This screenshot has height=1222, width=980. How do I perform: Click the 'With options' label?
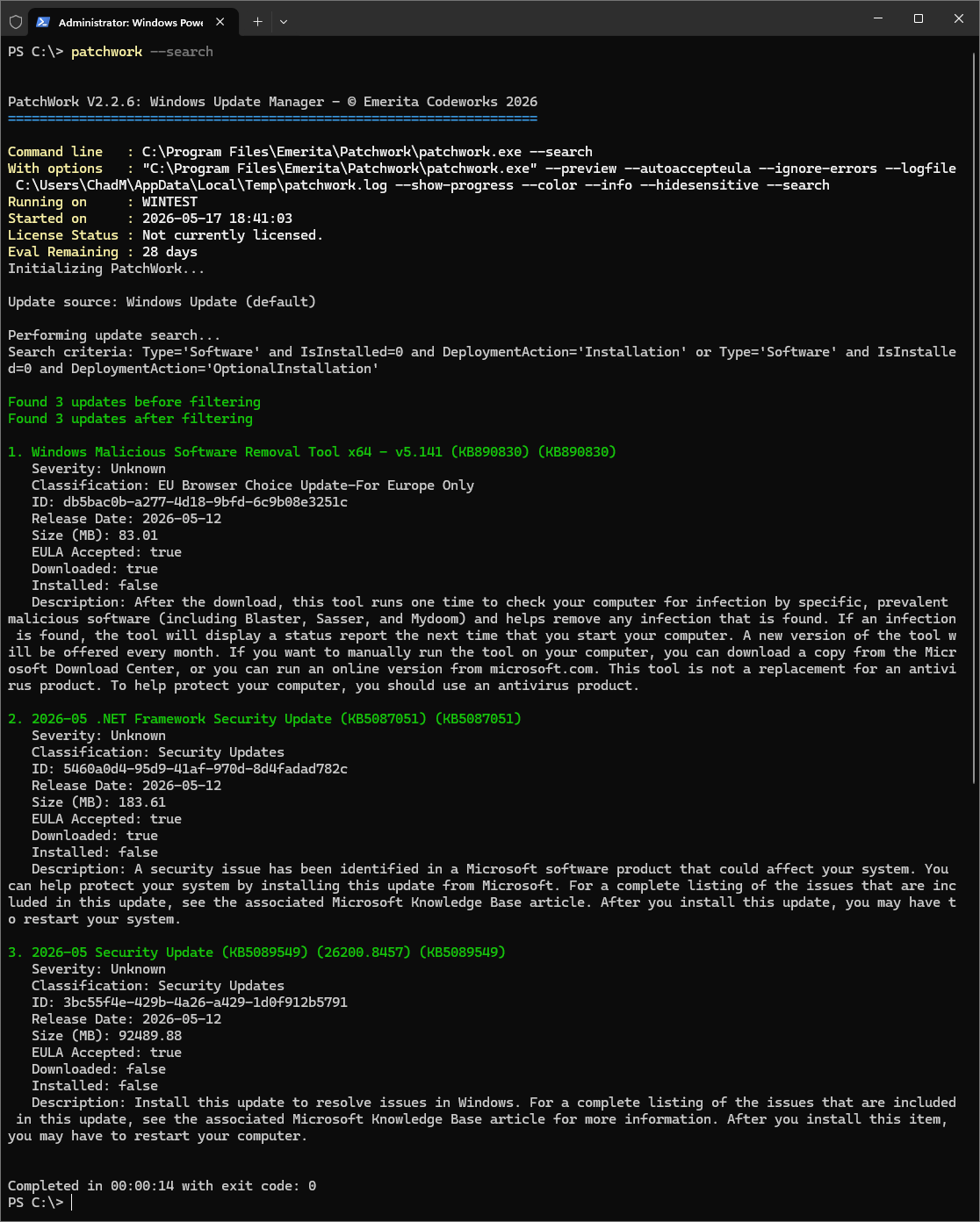click(x=55, y=169)
